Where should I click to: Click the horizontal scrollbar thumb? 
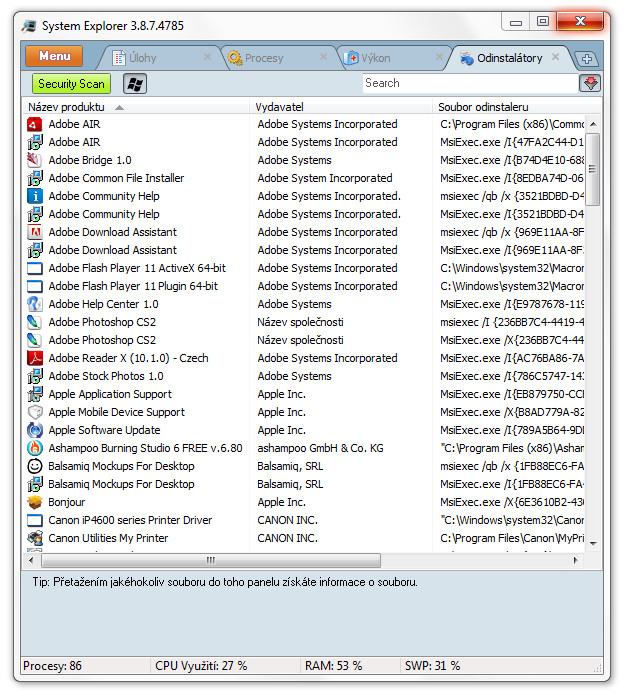coord(211,560)
